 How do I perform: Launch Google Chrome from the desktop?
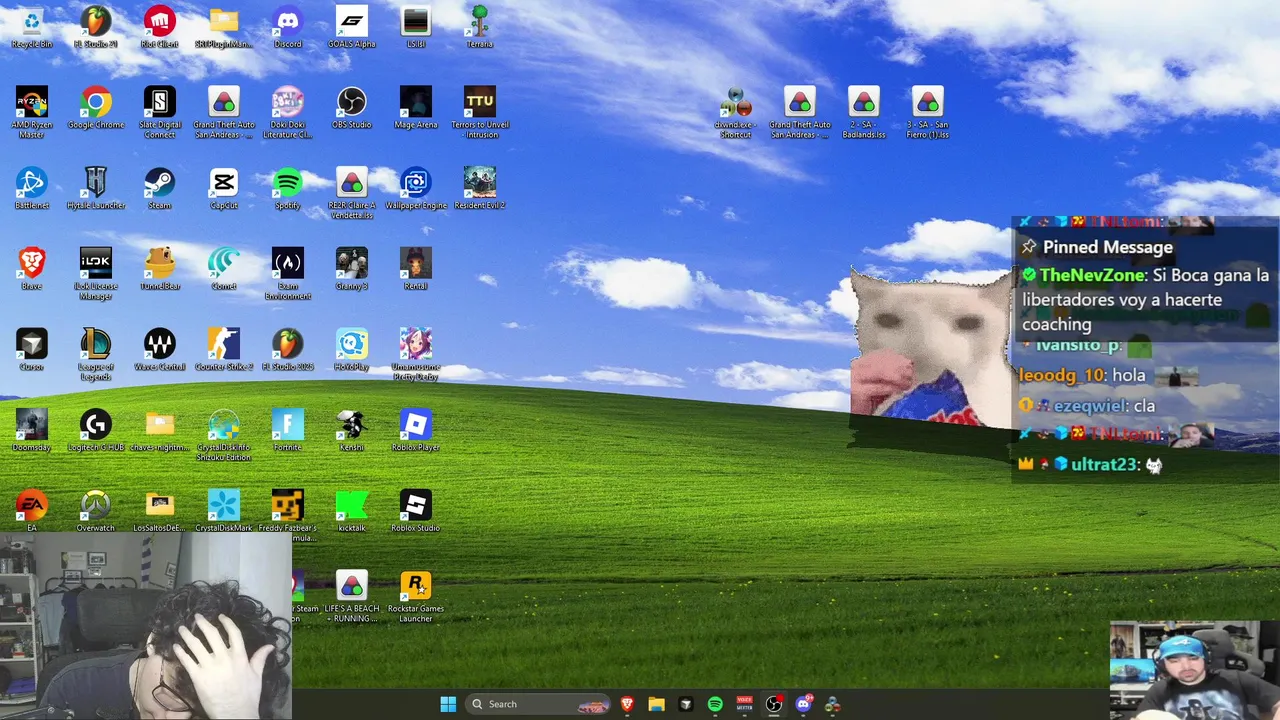pyautogui.click(x=96, y=108)
